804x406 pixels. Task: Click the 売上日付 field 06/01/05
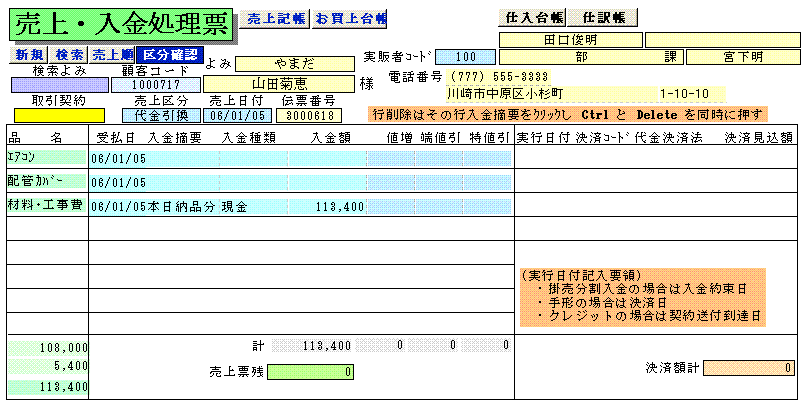(237, 115)
